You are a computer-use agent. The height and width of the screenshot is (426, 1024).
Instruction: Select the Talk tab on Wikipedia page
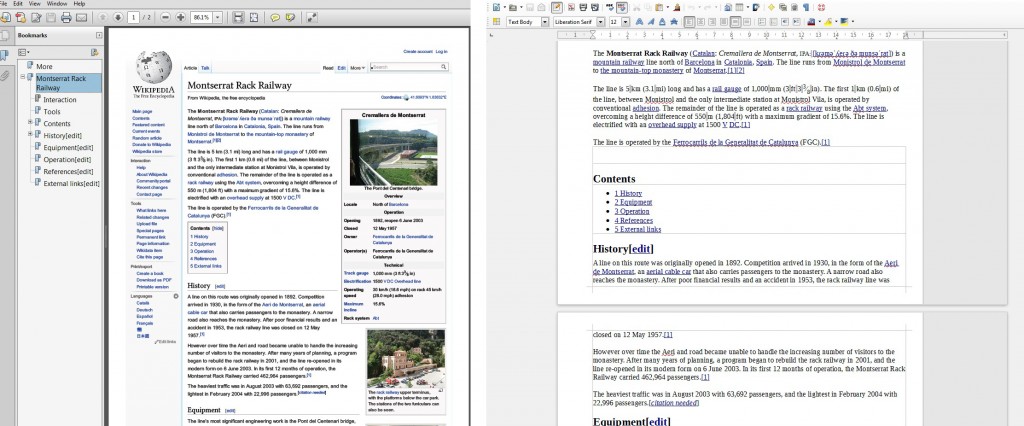tap(205, 68)
